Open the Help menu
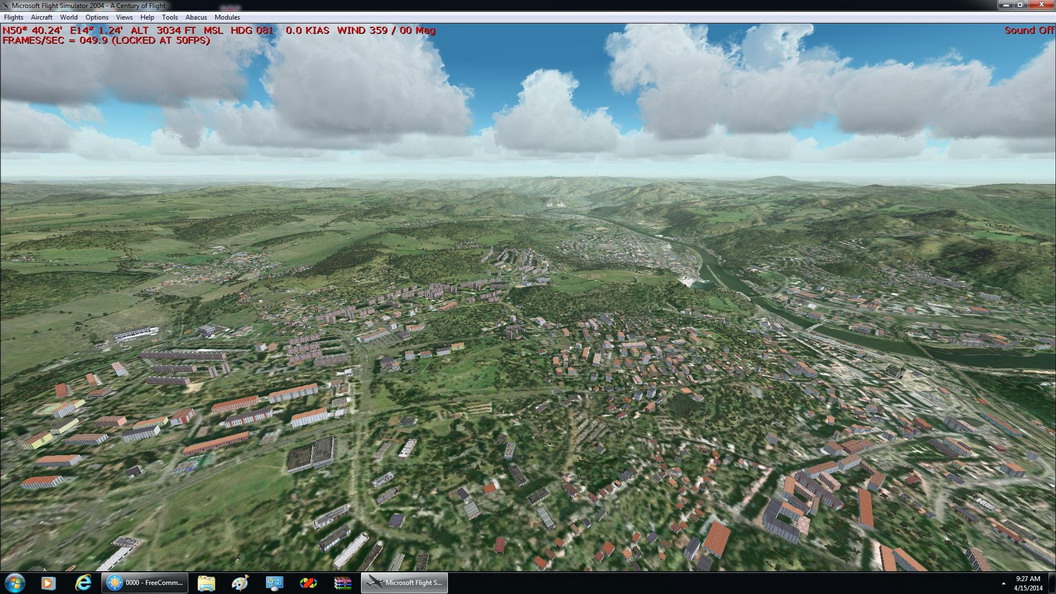1056x594 pixels. pyautogui.click(x=147, y=18)
